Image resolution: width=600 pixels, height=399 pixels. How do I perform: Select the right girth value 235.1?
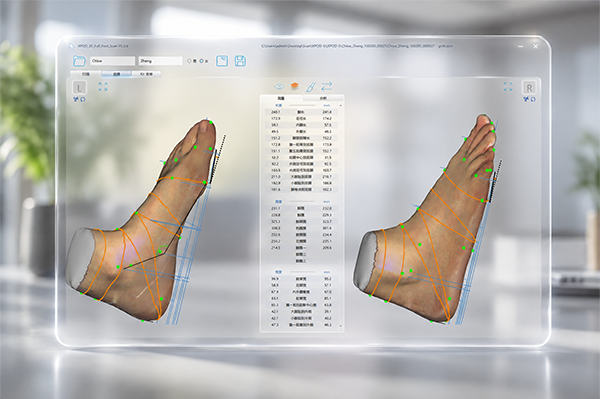pyautogui.click(x=327, y=241)
